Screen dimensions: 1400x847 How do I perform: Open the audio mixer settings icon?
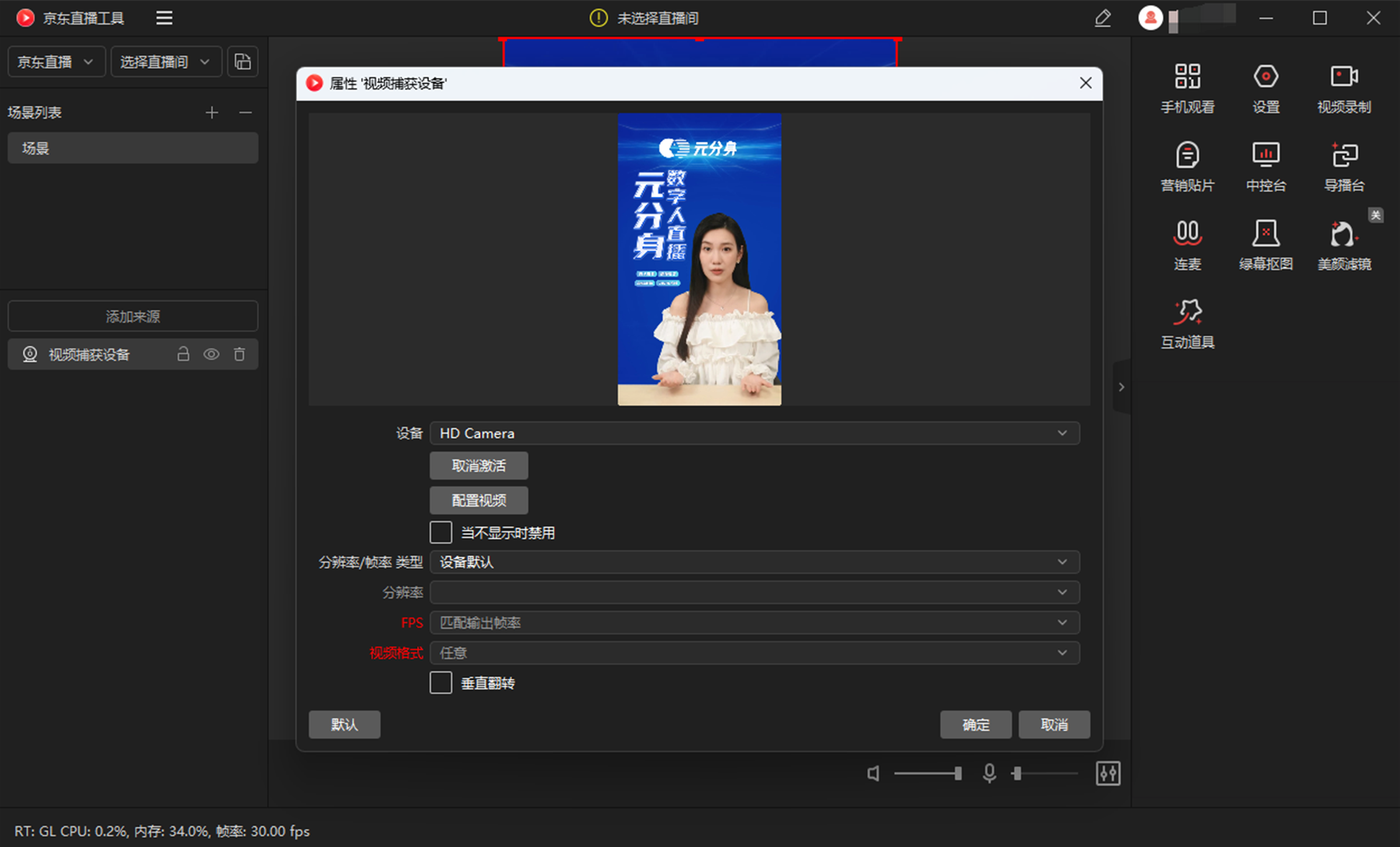1107,773
